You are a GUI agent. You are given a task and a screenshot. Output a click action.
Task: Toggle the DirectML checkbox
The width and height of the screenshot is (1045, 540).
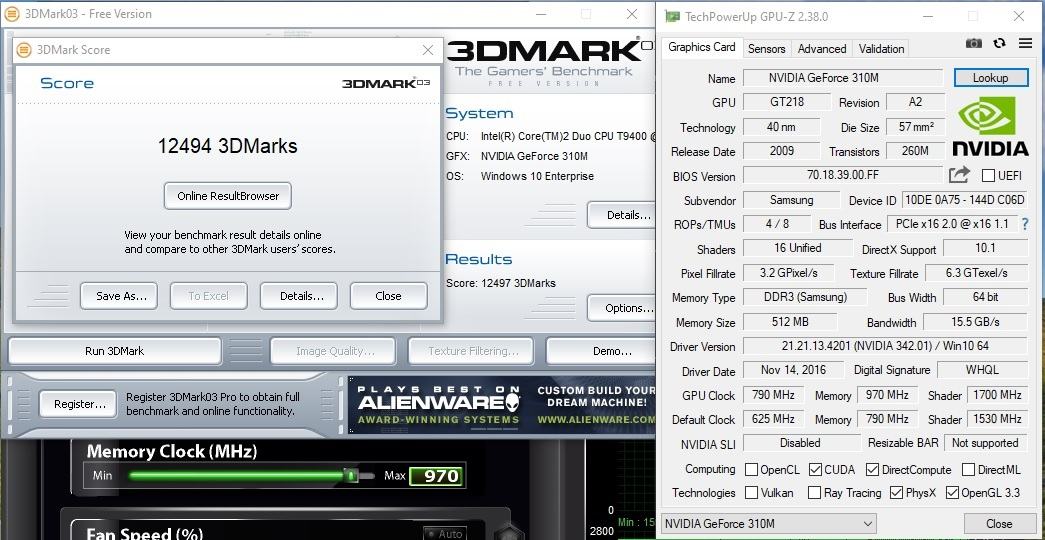[x=968, y=470]
